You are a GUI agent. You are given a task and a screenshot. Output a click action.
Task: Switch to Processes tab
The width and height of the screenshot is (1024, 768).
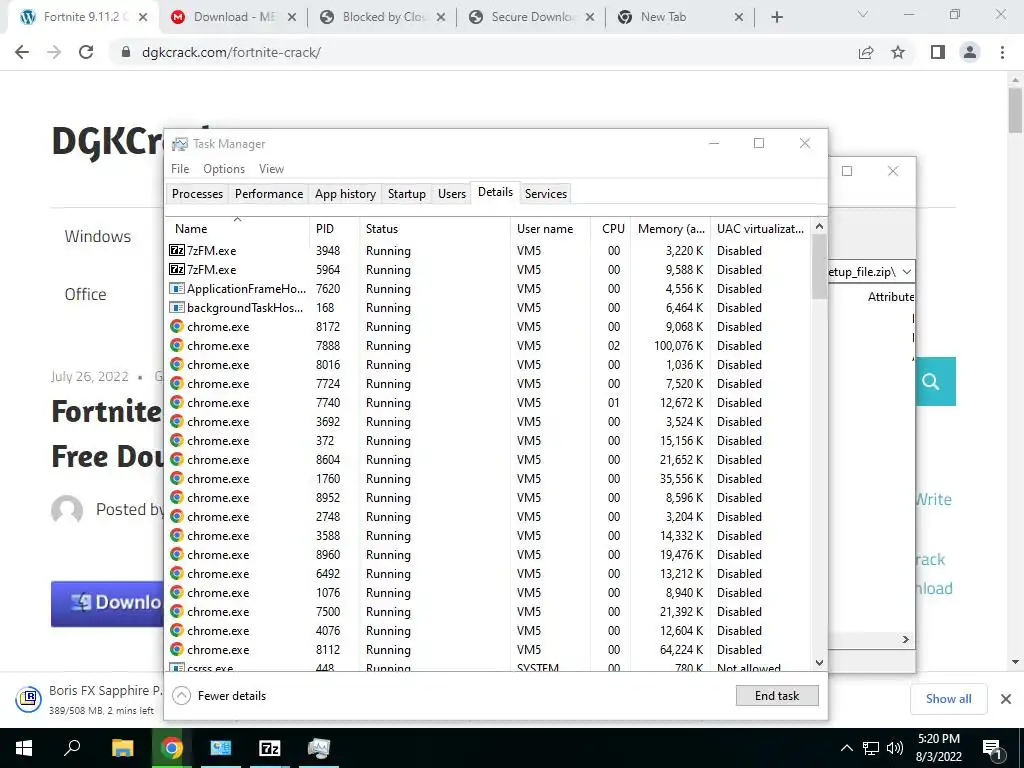point(197,193)
